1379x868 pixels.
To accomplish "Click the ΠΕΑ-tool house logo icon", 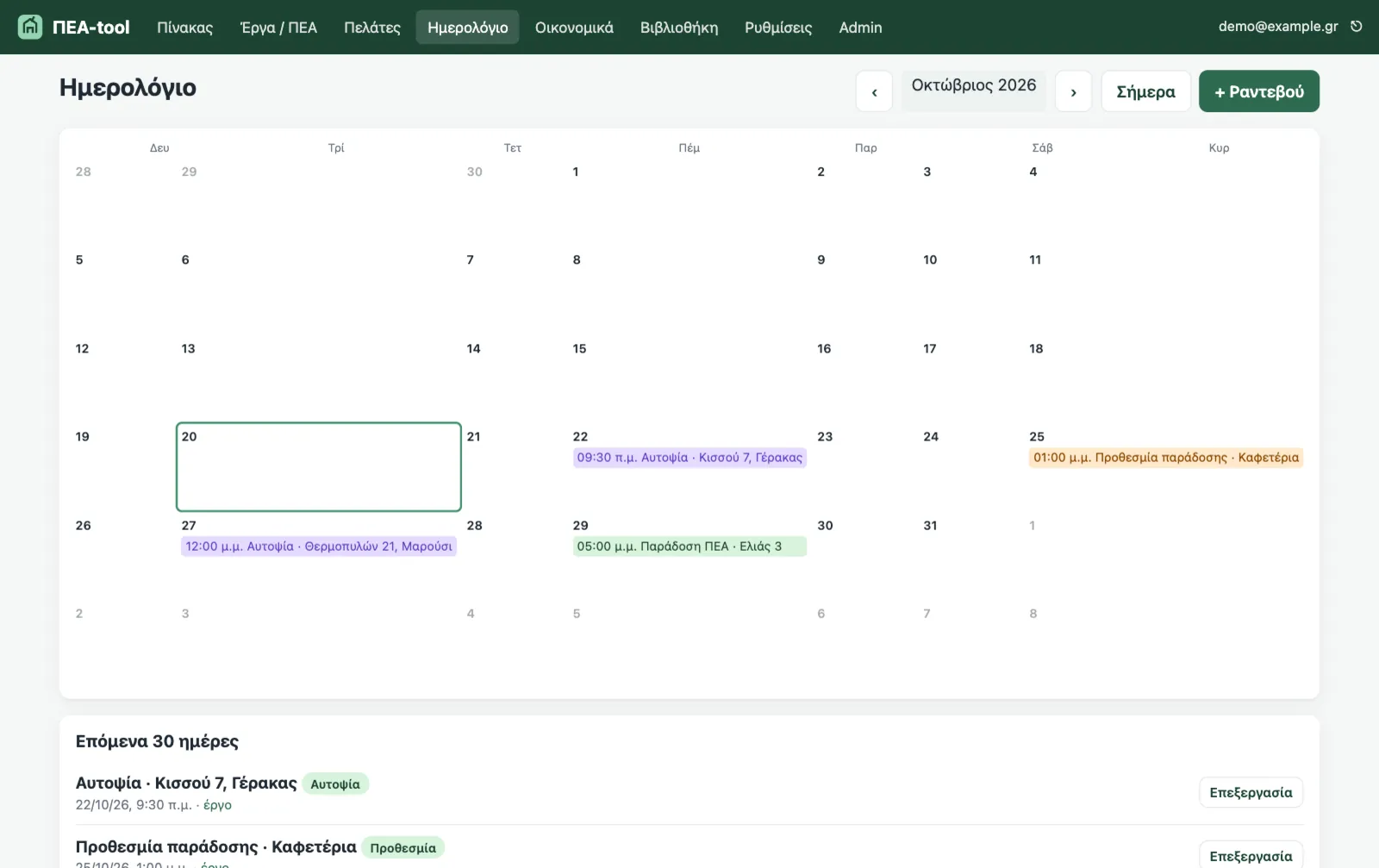I will tap(30, 27).
